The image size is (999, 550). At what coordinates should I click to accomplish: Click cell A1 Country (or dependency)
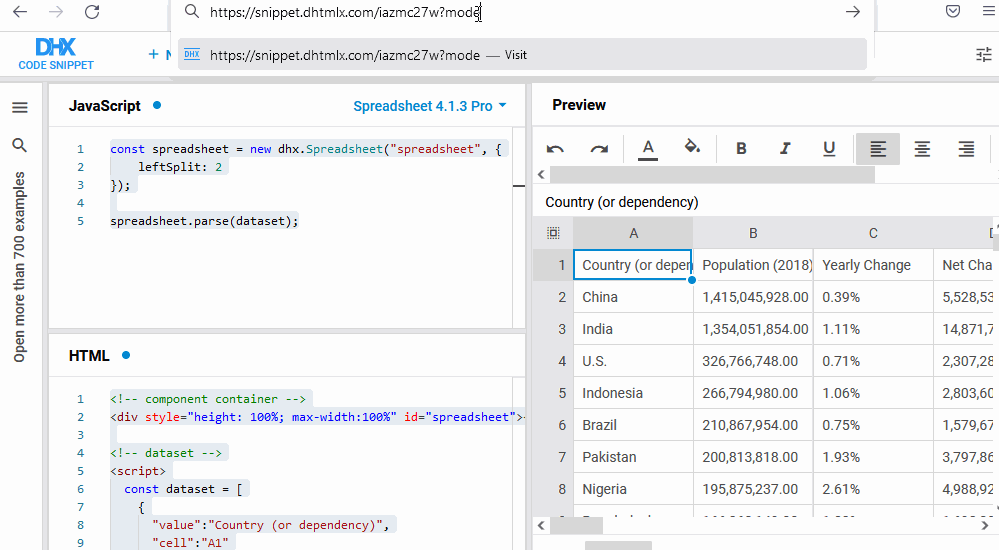click(x=633, y=265)
